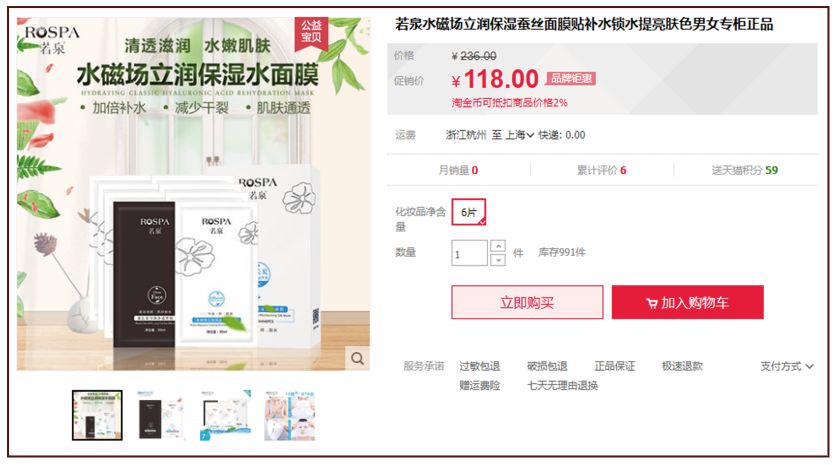The height and width of the screenshot is (465, 837).
Task: Select the second thumbnail with black package
Action: coord(161,415)
